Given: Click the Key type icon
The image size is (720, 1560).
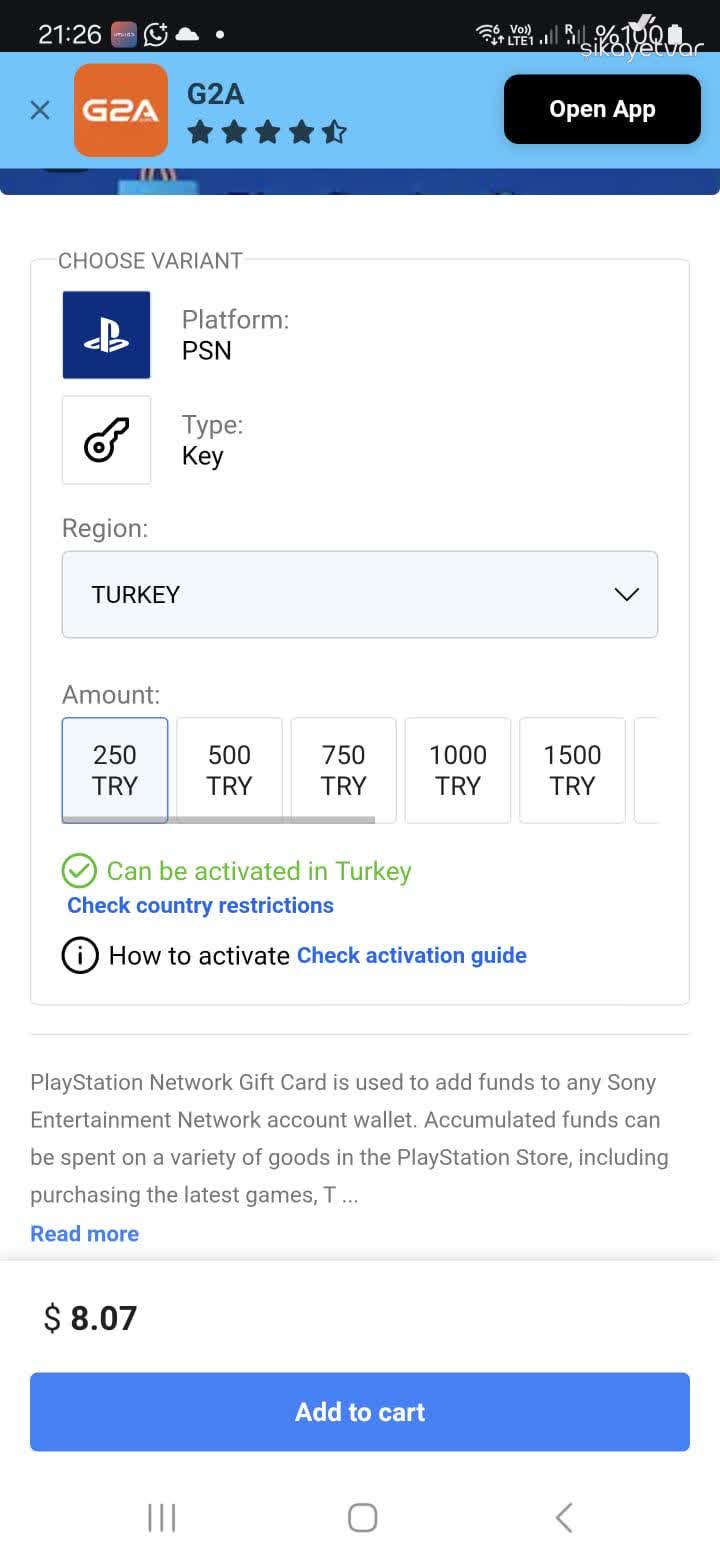Looking at the screenshot, I should pyautogui.click(x=106, y=440).
